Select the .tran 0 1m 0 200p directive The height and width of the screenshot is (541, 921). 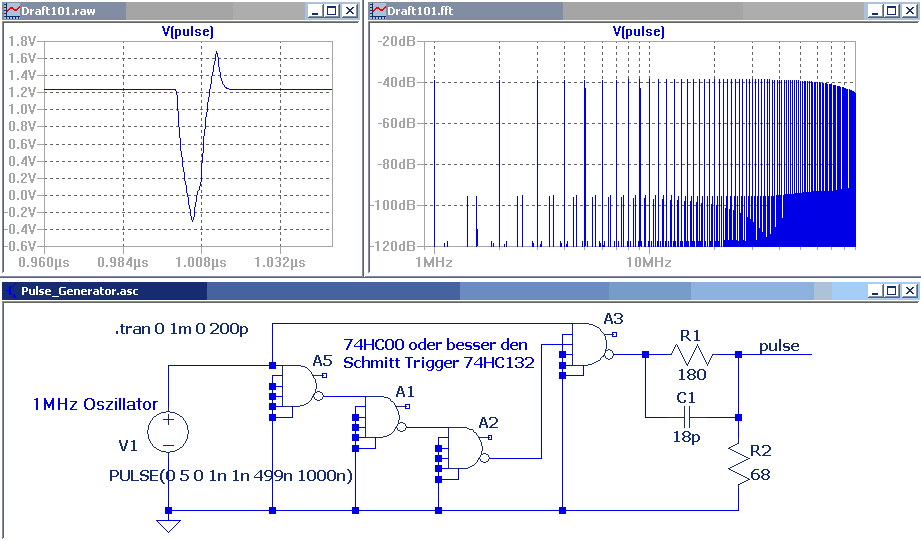tap(181, 329)
